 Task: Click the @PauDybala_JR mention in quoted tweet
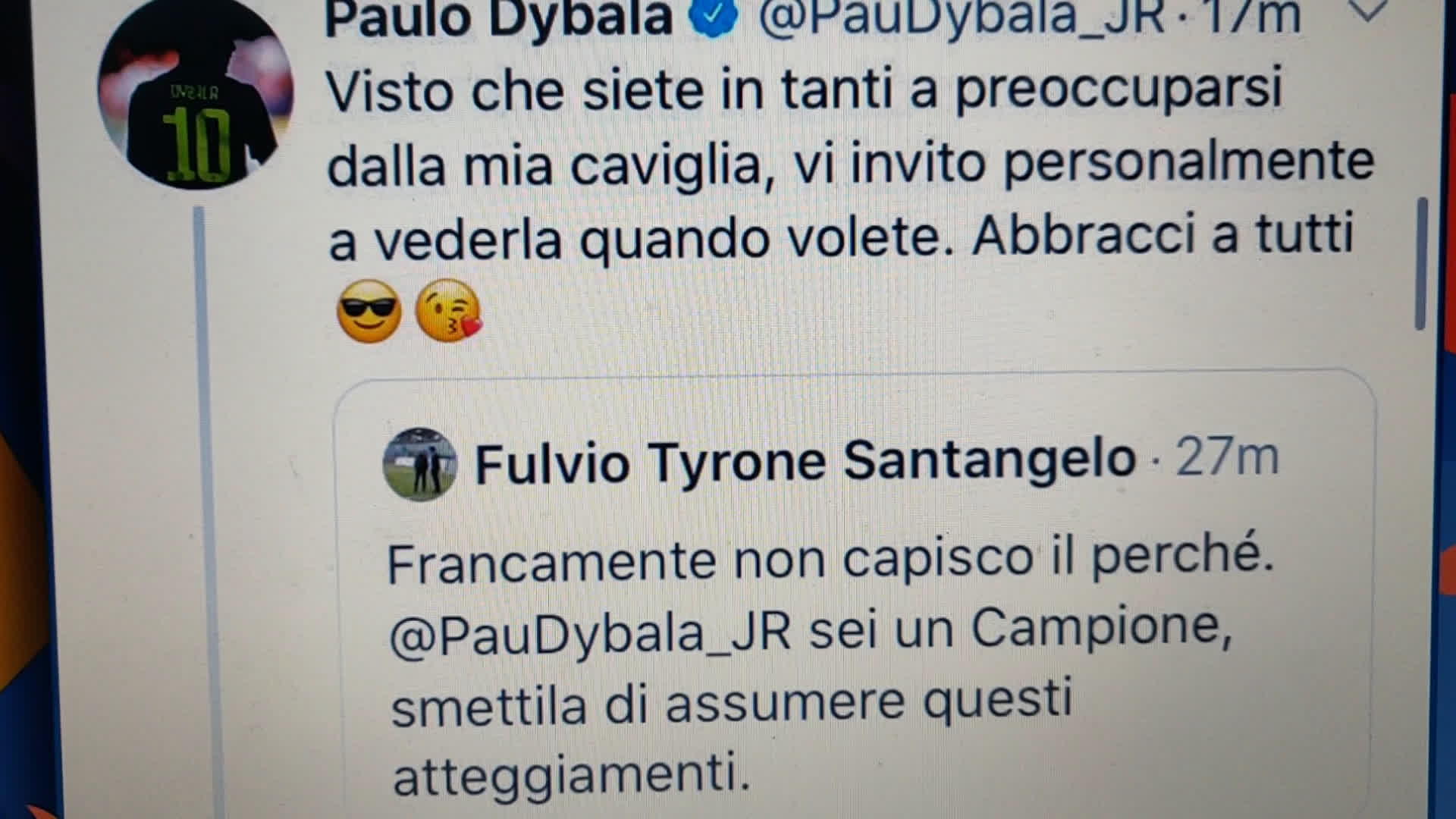pos(591,633)
